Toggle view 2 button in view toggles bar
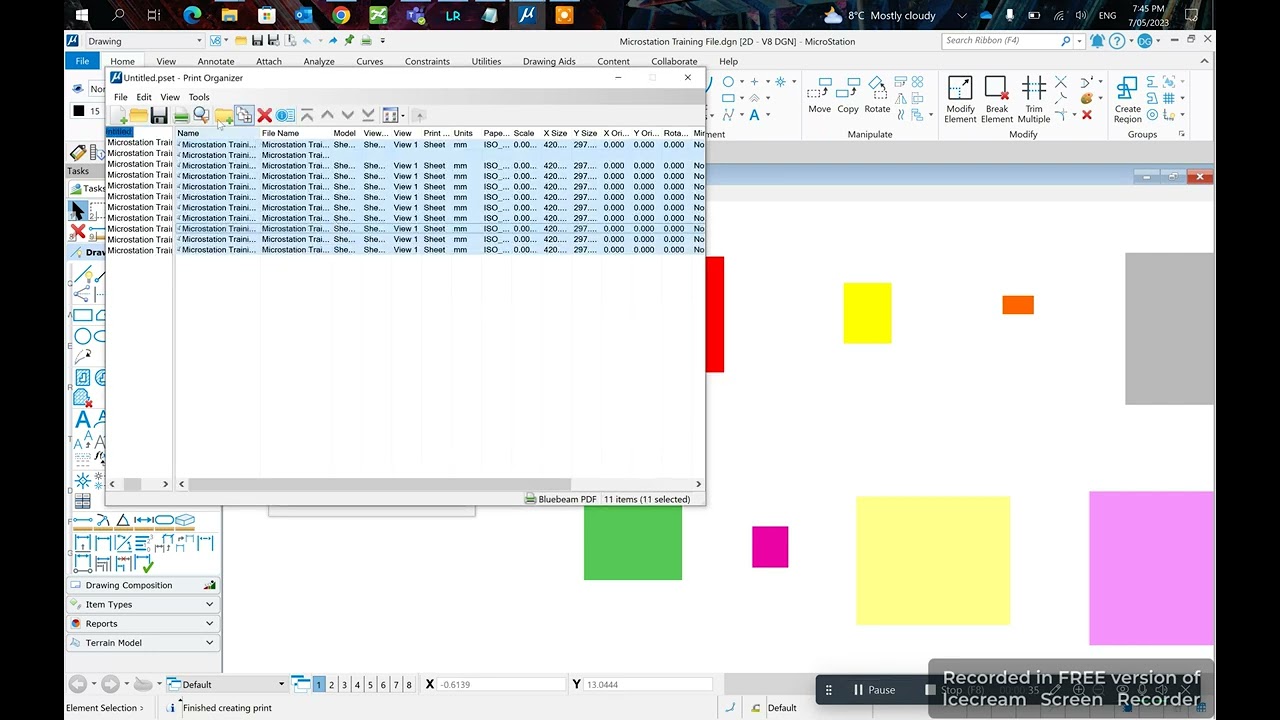Screen dimensions: 1280x720 click(332, 685)
